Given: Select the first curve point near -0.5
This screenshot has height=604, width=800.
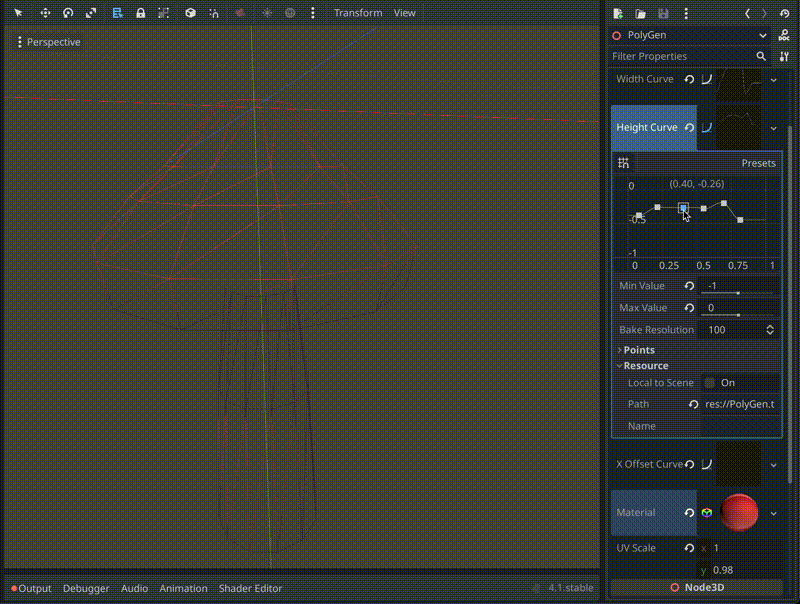Looking at the screenshot, I should coord(639,215).
